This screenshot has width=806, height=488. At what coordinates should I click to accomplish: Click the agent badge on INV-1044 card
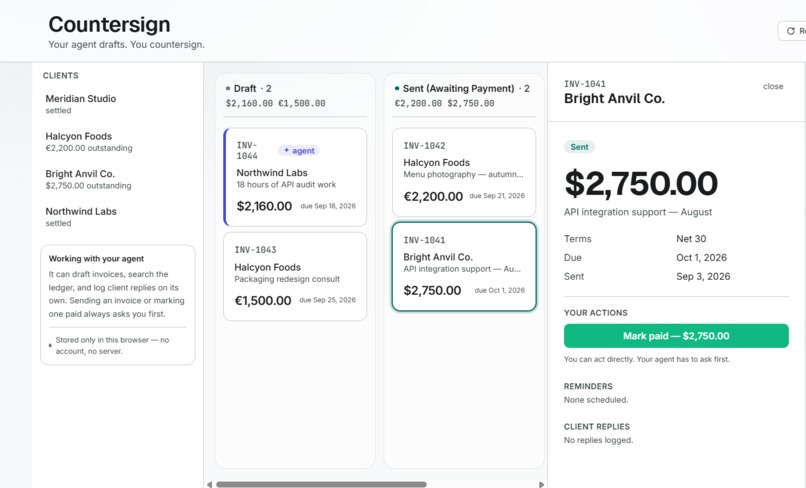[299, 151]
